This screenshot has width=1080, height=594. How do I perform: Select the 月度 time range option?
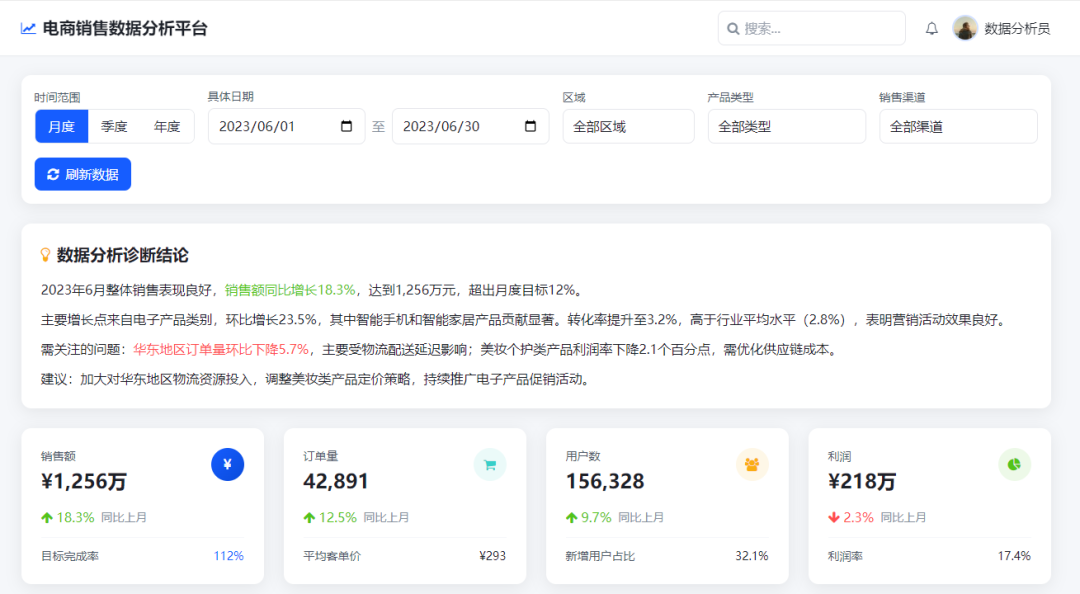click(x=62, y=127)
